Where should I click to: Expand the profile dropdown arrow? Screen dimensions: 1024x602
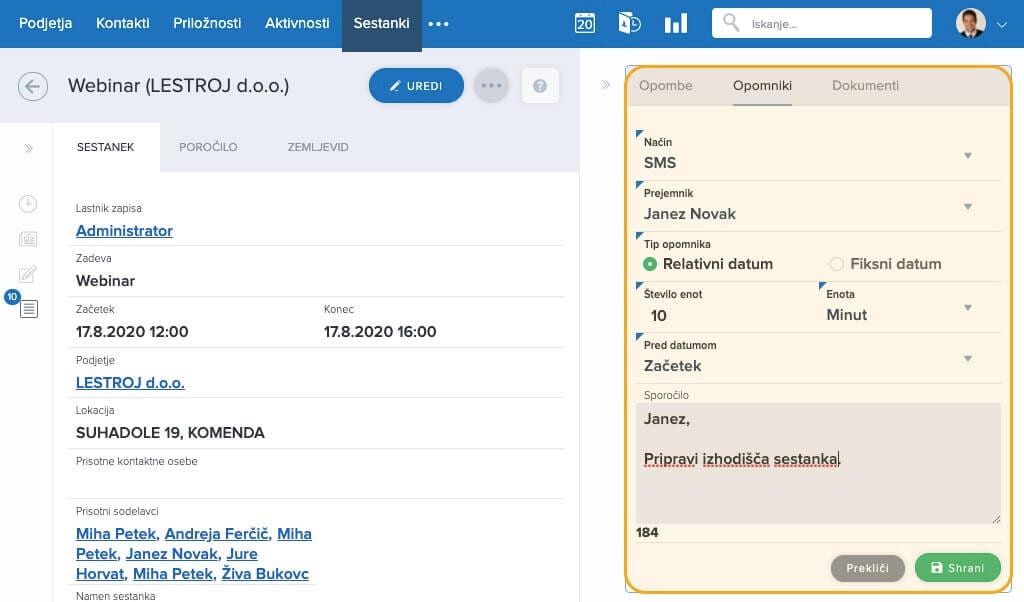tap(1002, 25)
